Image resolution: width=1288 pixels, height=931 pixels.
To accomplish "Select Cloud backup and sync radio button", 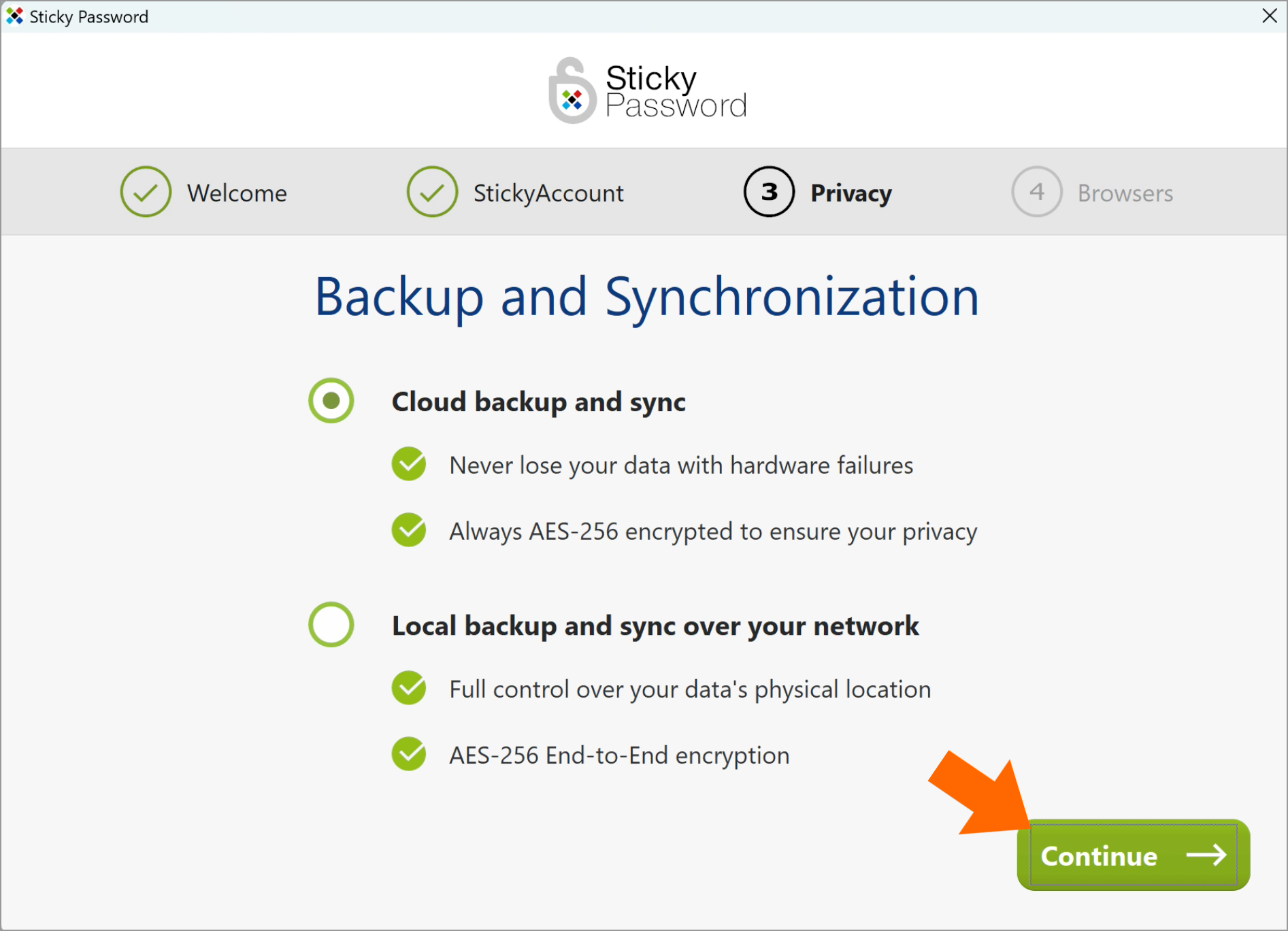I will (x=331, y=401).
